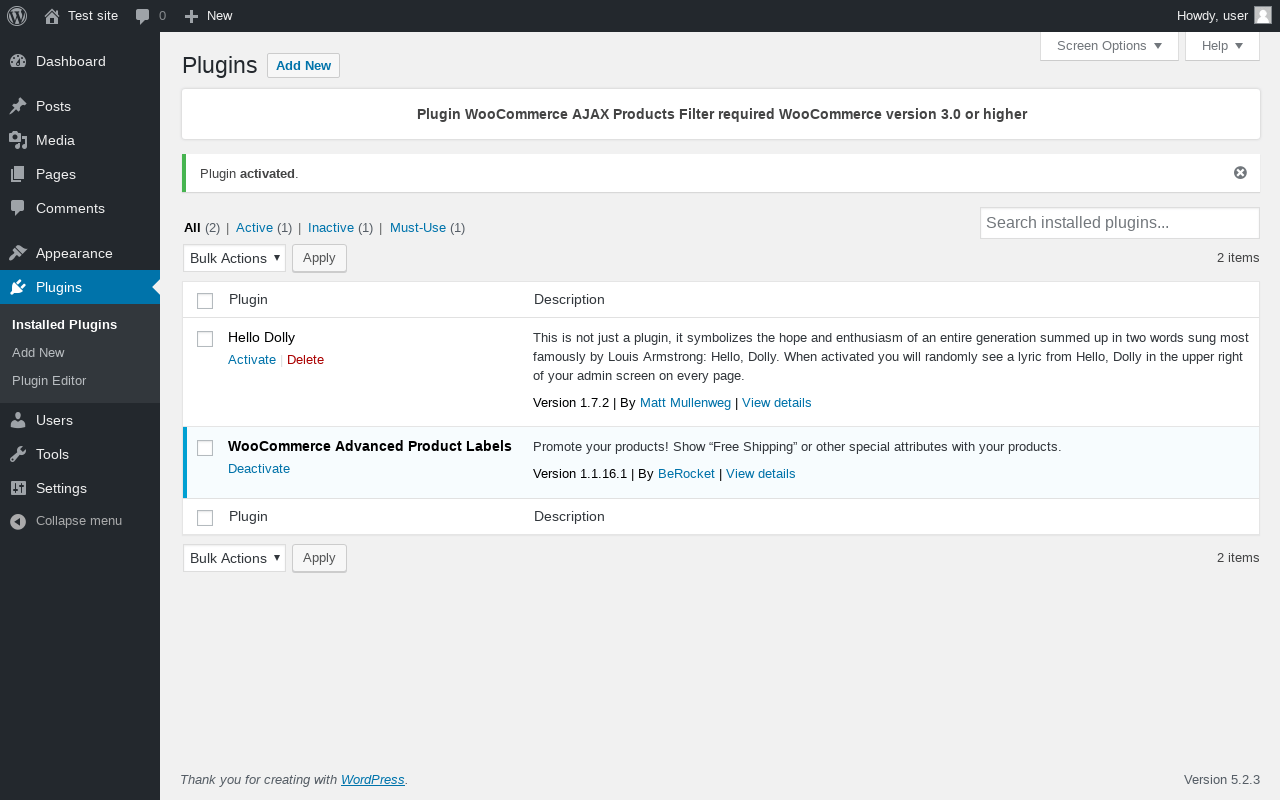Click the Pages icon in sidebar

coord(18,174)
